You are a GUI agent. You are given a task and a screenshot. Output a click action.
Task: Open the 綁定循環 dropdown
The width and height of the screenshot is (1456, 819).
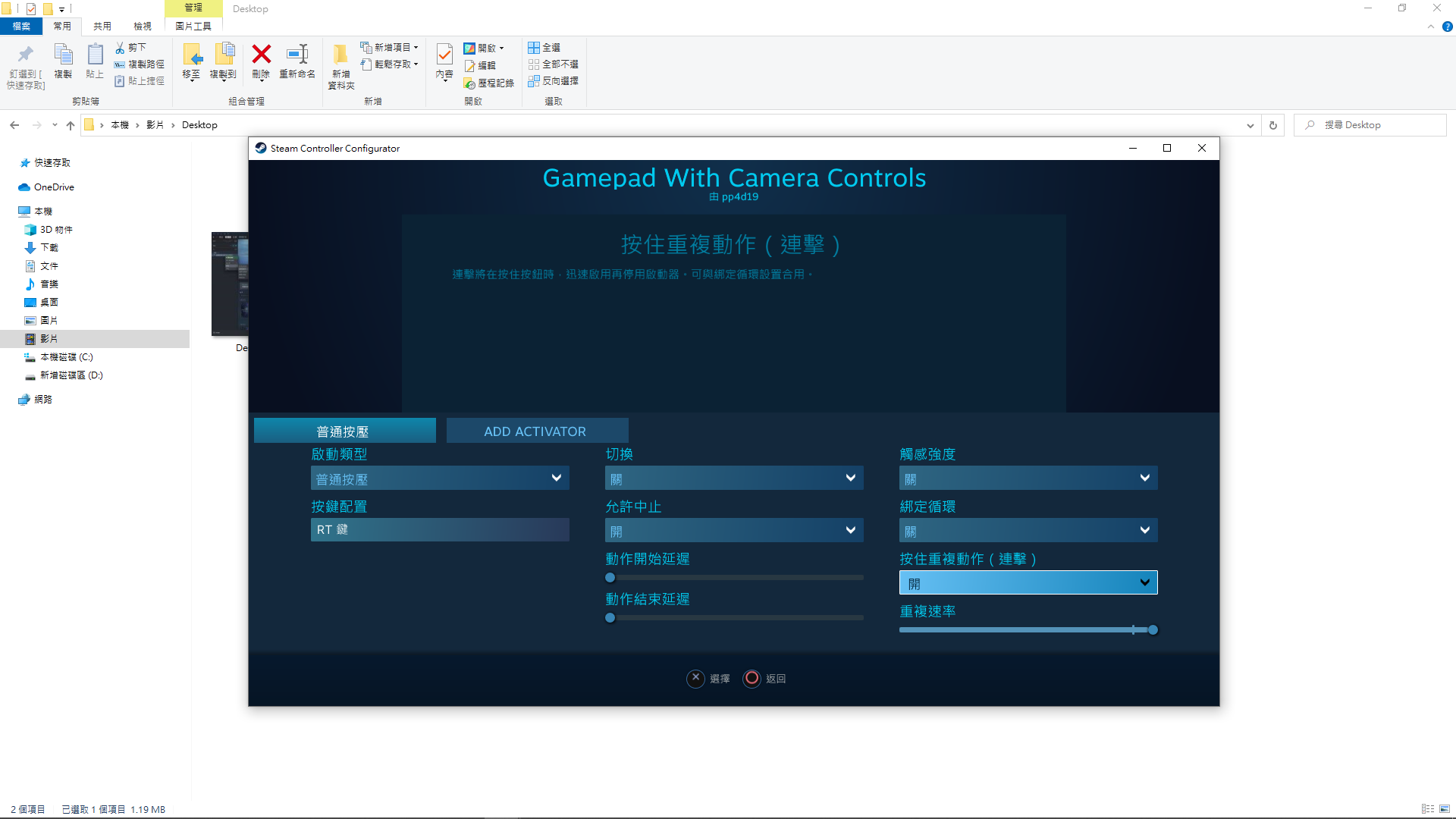tap(1028, 530)
